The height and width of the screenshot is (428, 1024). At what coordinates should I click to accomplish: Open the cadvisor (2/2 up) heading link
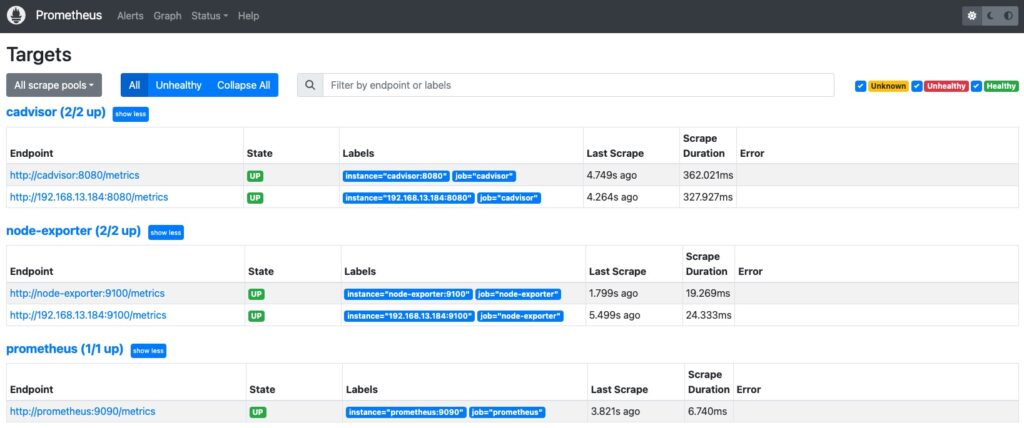pos(56,112)
